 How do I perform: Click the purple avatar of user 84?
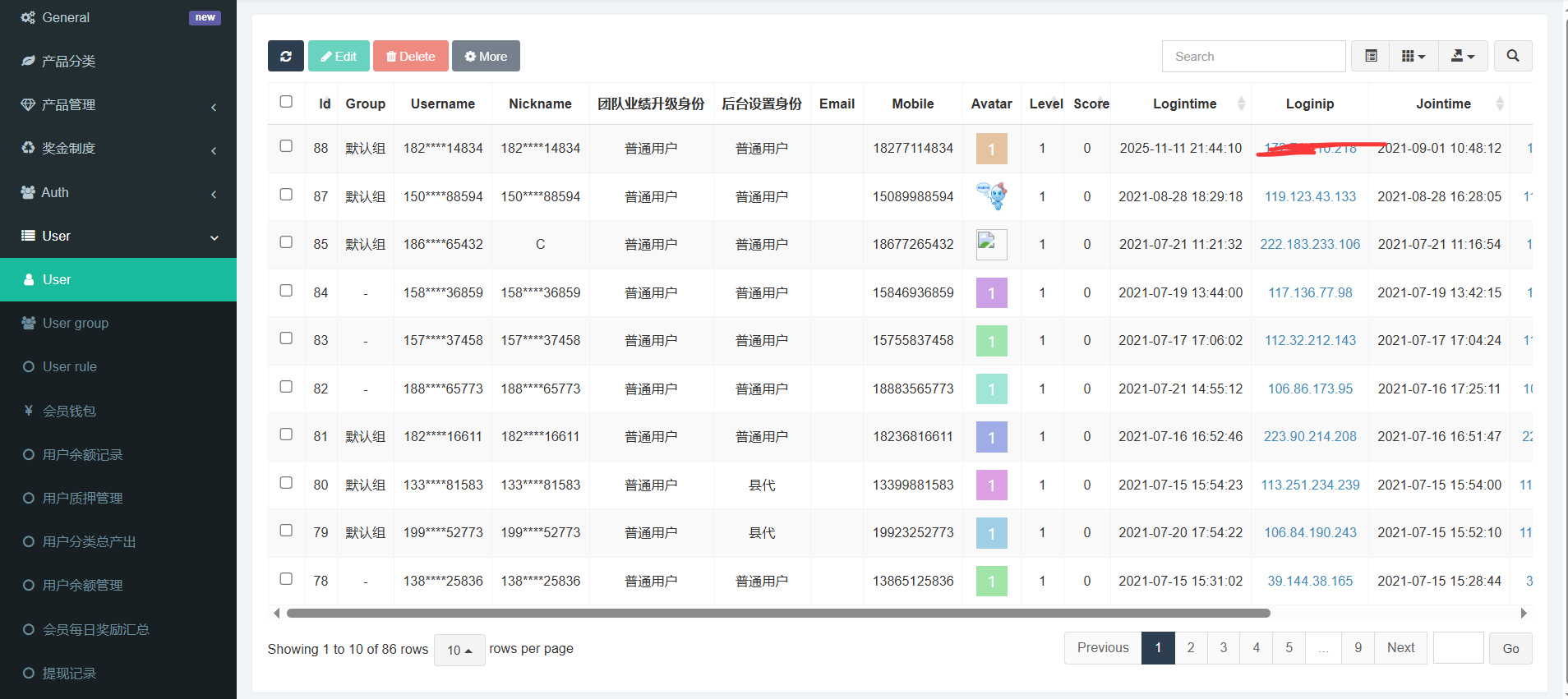[x=991, y=293]
